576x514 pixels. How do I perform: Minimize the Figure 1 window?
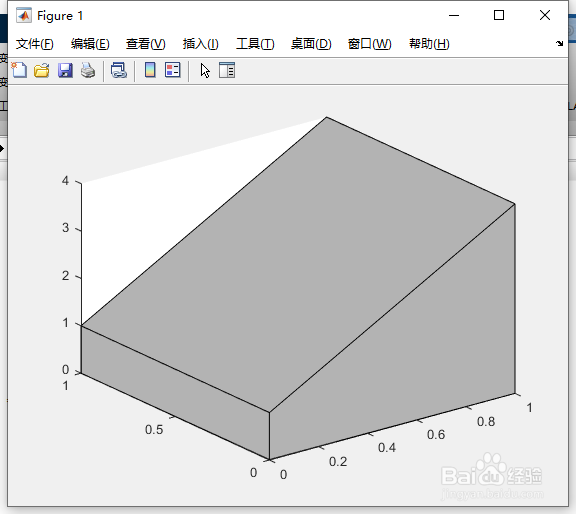[454, 15]
